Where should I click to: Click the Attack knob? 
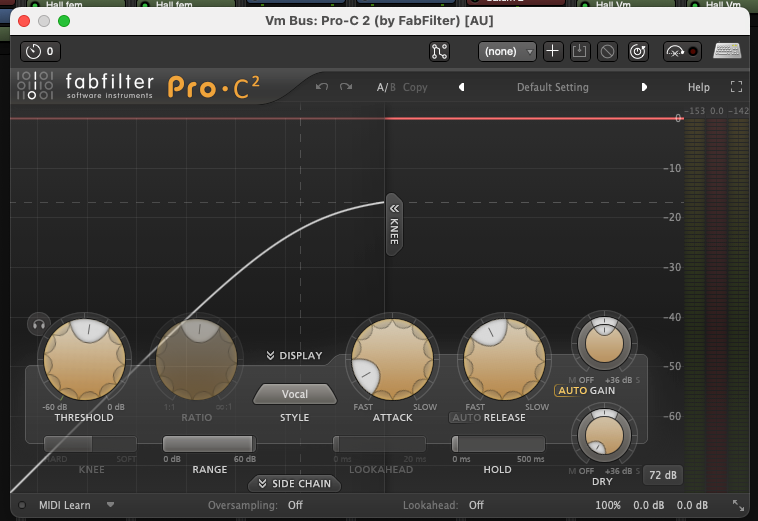coord(393,359)
